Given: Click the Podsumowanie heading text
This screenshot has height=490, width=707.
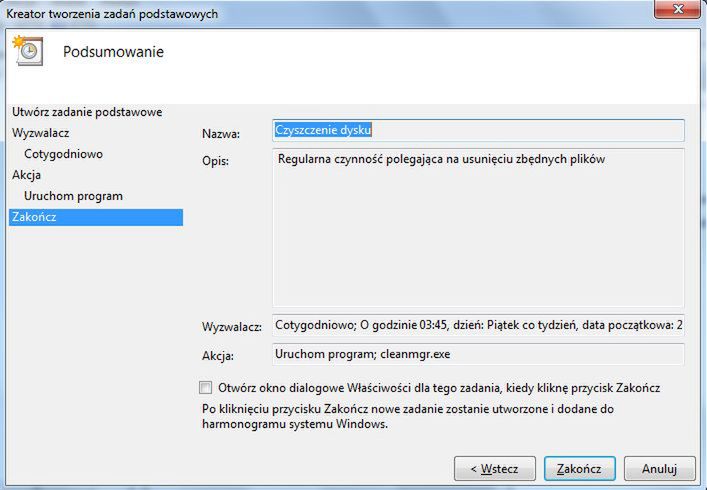Looking at the screenshot, I should pyautogui.click(x=113, y=51).
